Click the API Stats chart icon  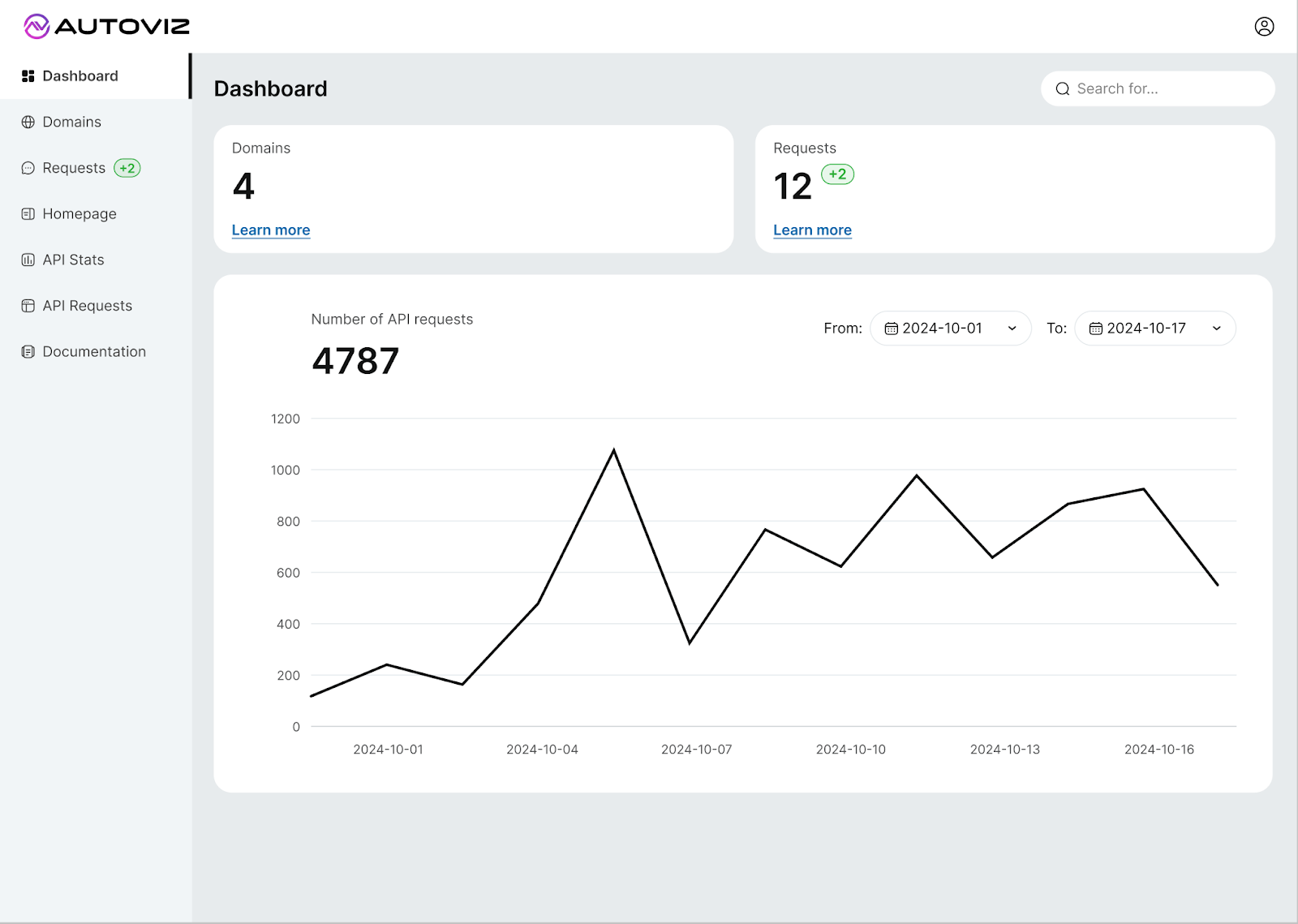(x=28, y=260)
